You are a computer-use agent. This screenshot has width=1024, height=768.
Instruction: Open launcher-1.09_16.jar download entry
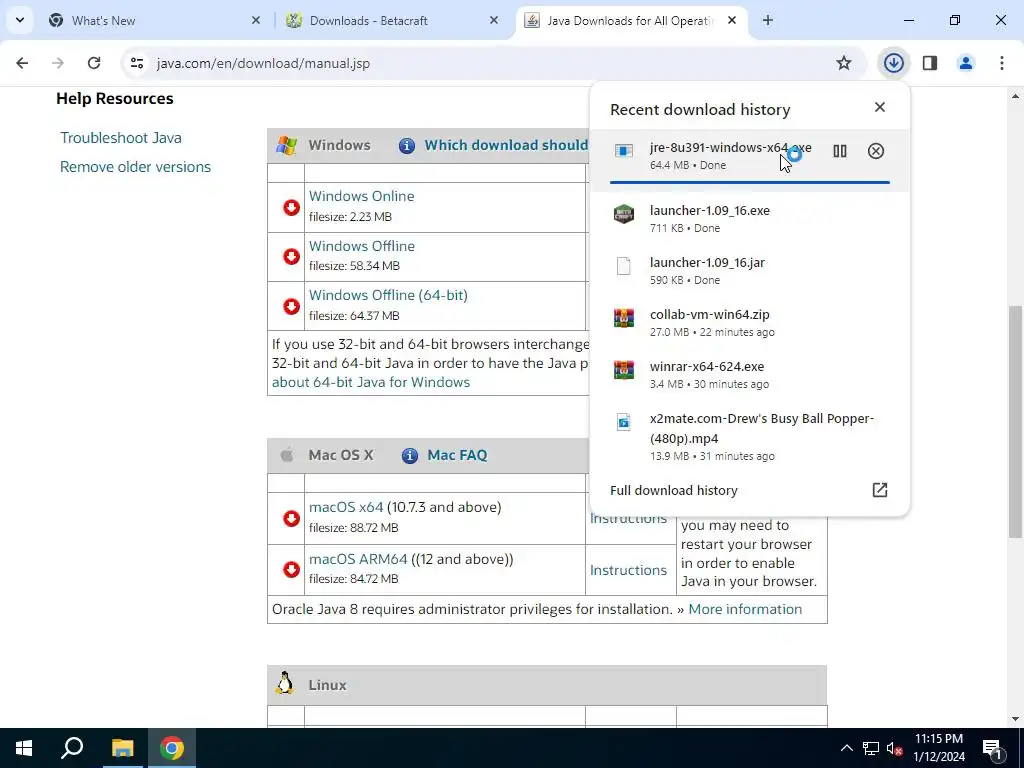click(x=749, y=270)
